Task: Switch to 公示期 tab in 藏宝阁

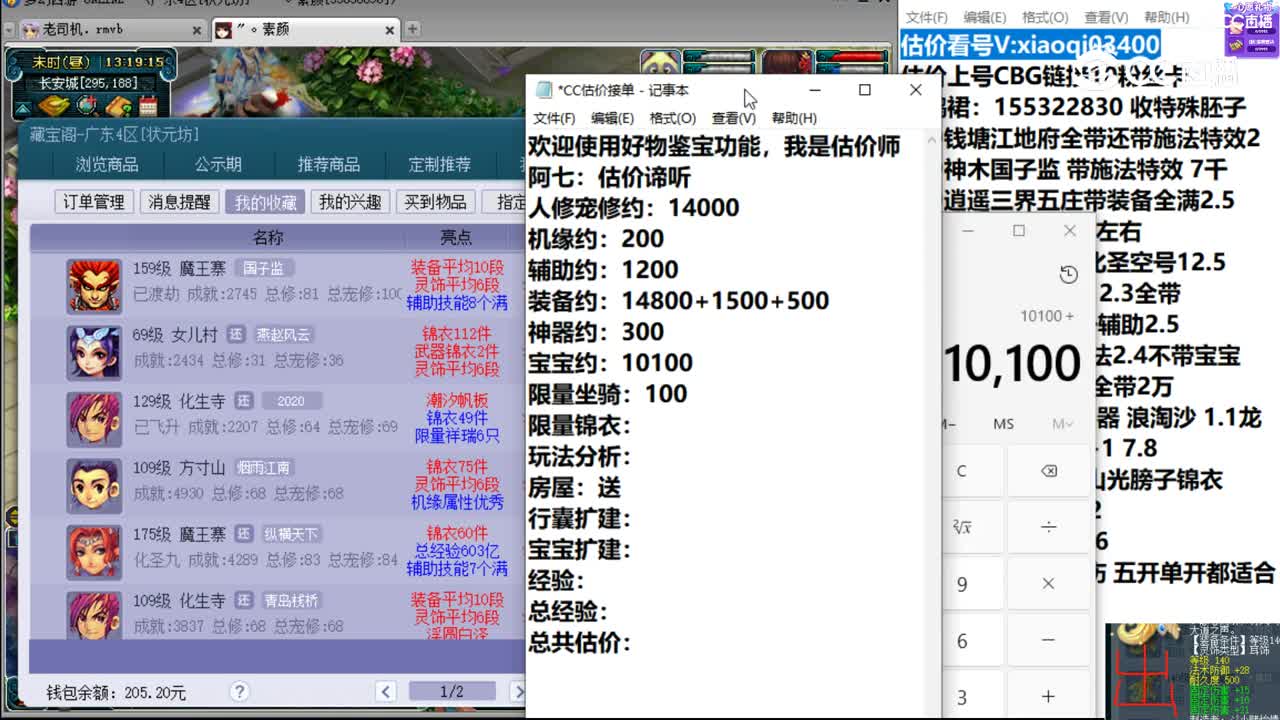Action: (x=218, y=165)
